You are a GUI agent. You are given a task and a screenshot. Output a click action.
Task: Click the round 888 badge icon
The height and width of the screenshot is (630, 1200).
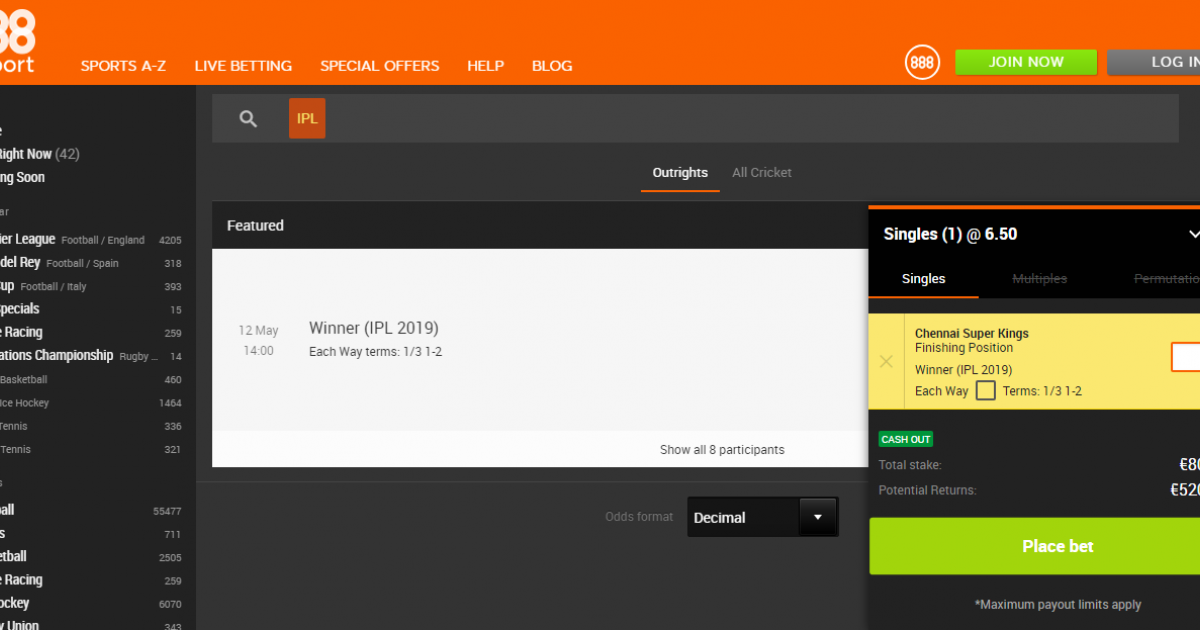point(922,62)
